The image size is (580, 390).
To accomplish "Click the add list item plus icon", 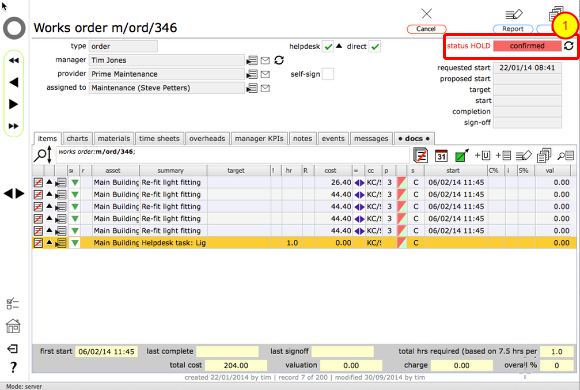I will [503, 155].
